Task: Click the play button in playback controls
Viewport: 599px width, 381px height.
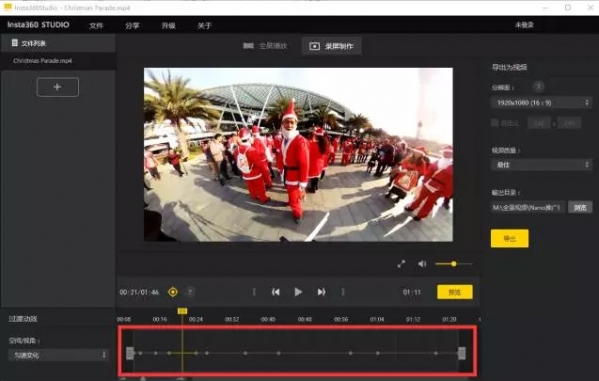Action: coord(298,292)
